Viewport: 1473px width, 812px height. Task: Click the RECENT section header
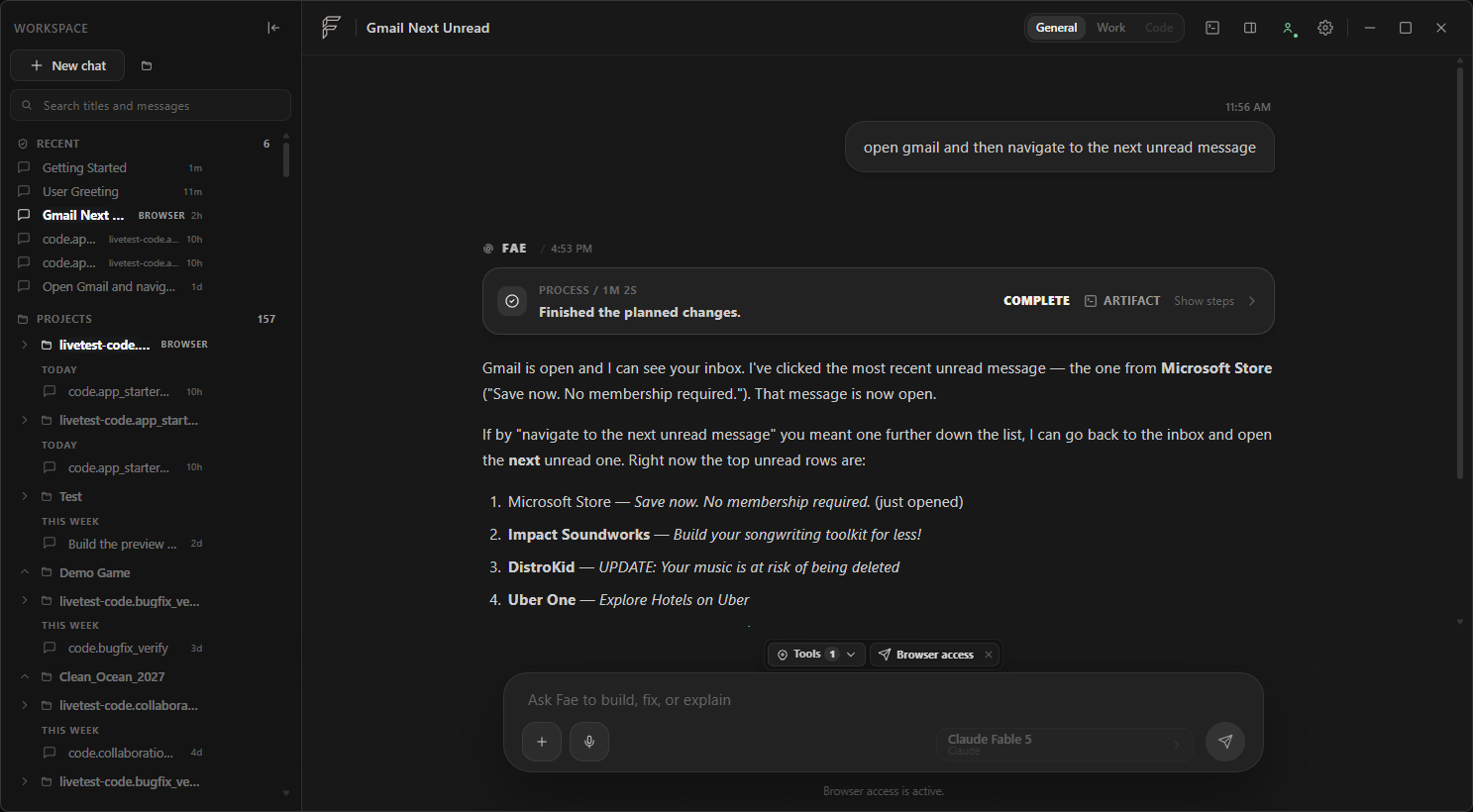(x=57, y=144)
